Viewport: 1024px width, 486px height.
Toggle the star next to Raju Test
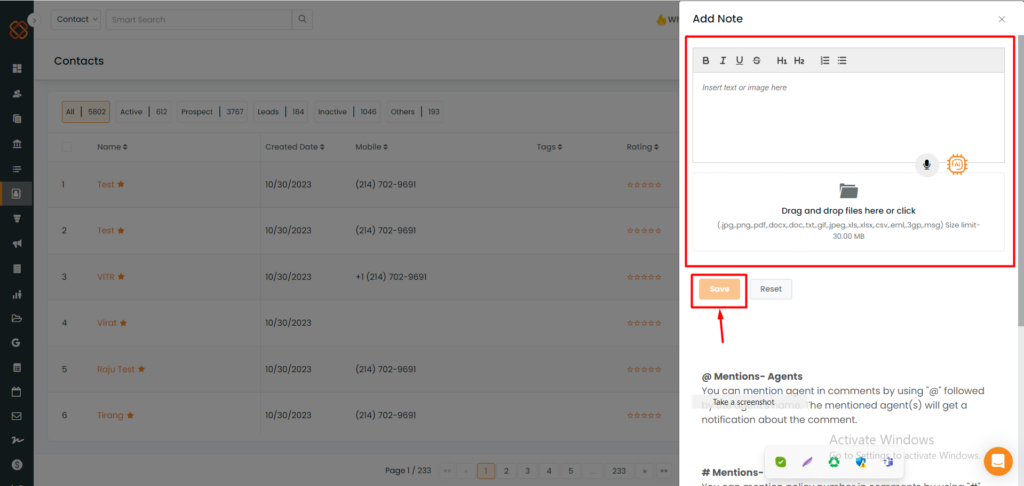pyautogui.click(x=141, y=369)
